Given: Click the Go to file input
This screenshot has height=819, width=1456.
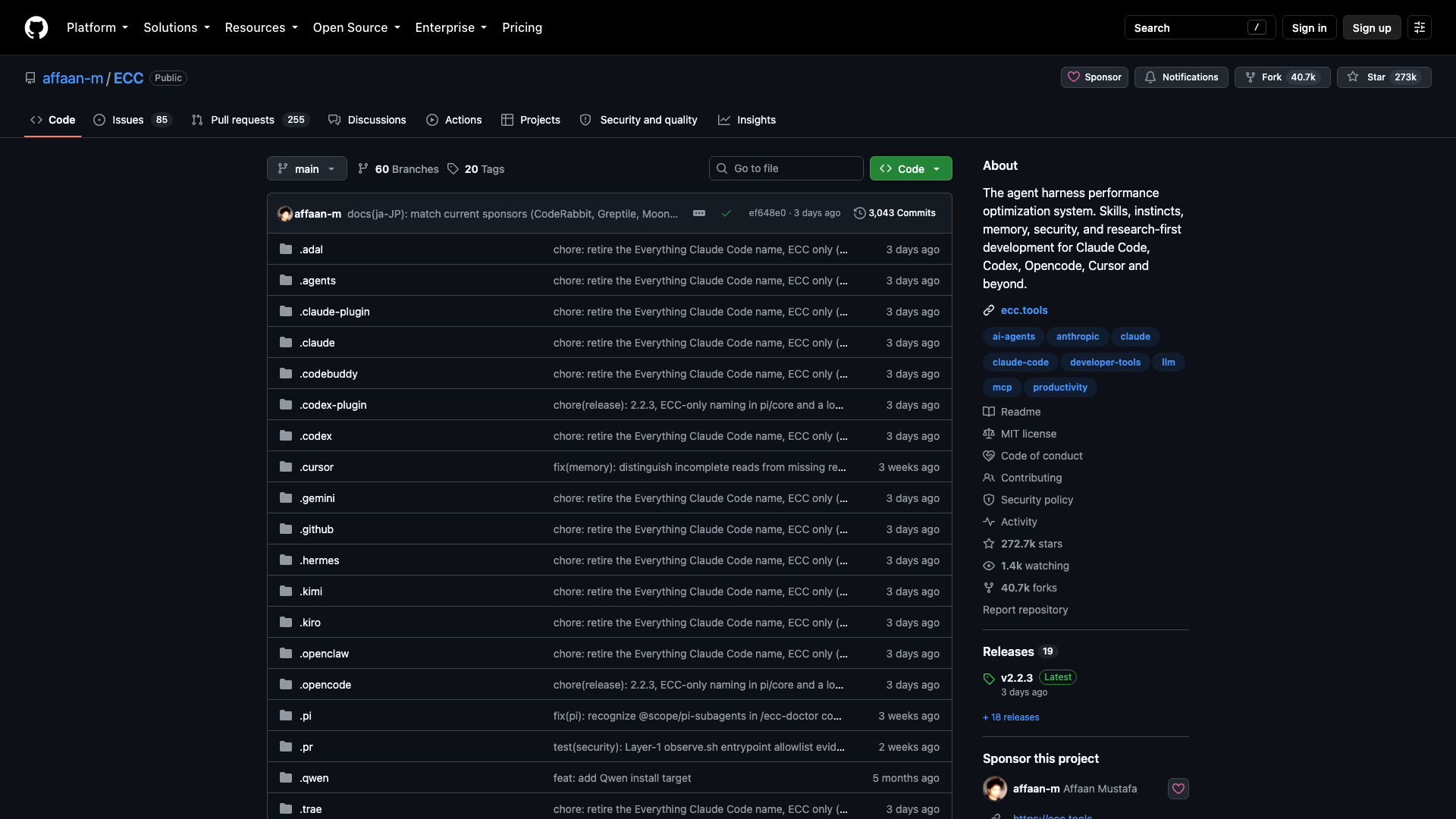Looking at the screenshot, I should pyautogui.click(x=786, y=168).
